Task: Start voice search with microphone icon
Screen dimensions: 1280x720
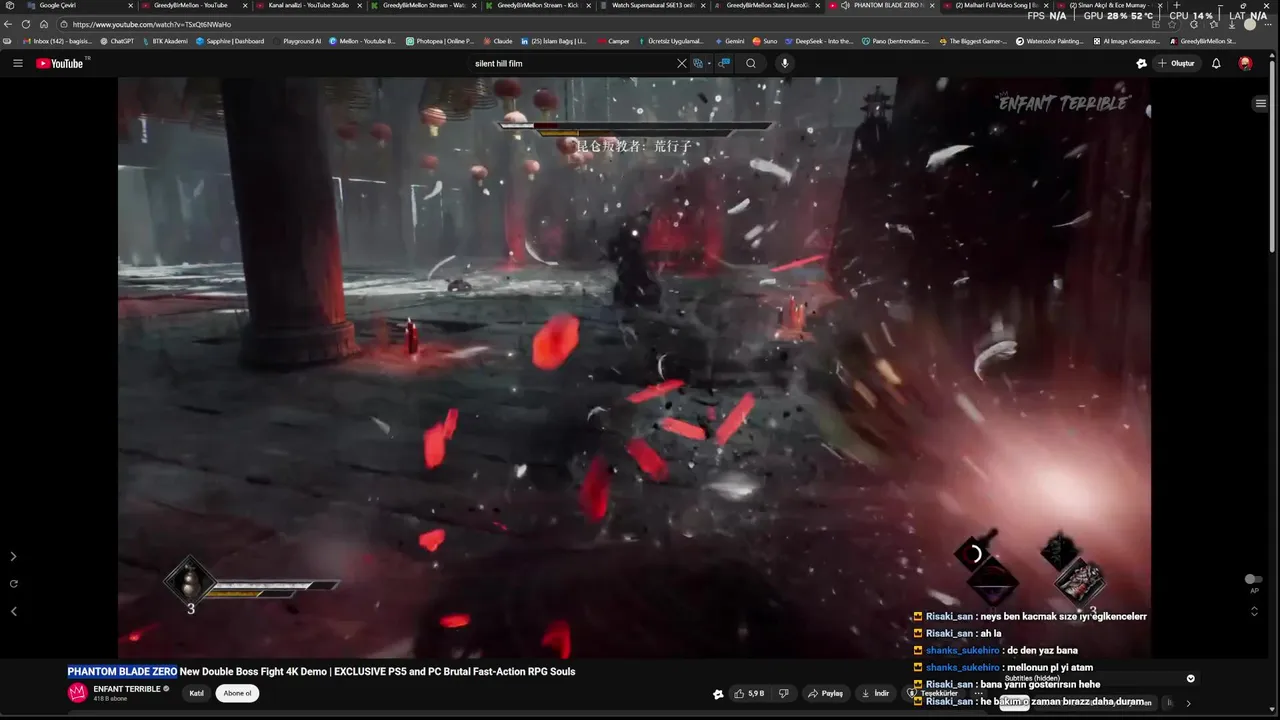Action: pos(785,63)
